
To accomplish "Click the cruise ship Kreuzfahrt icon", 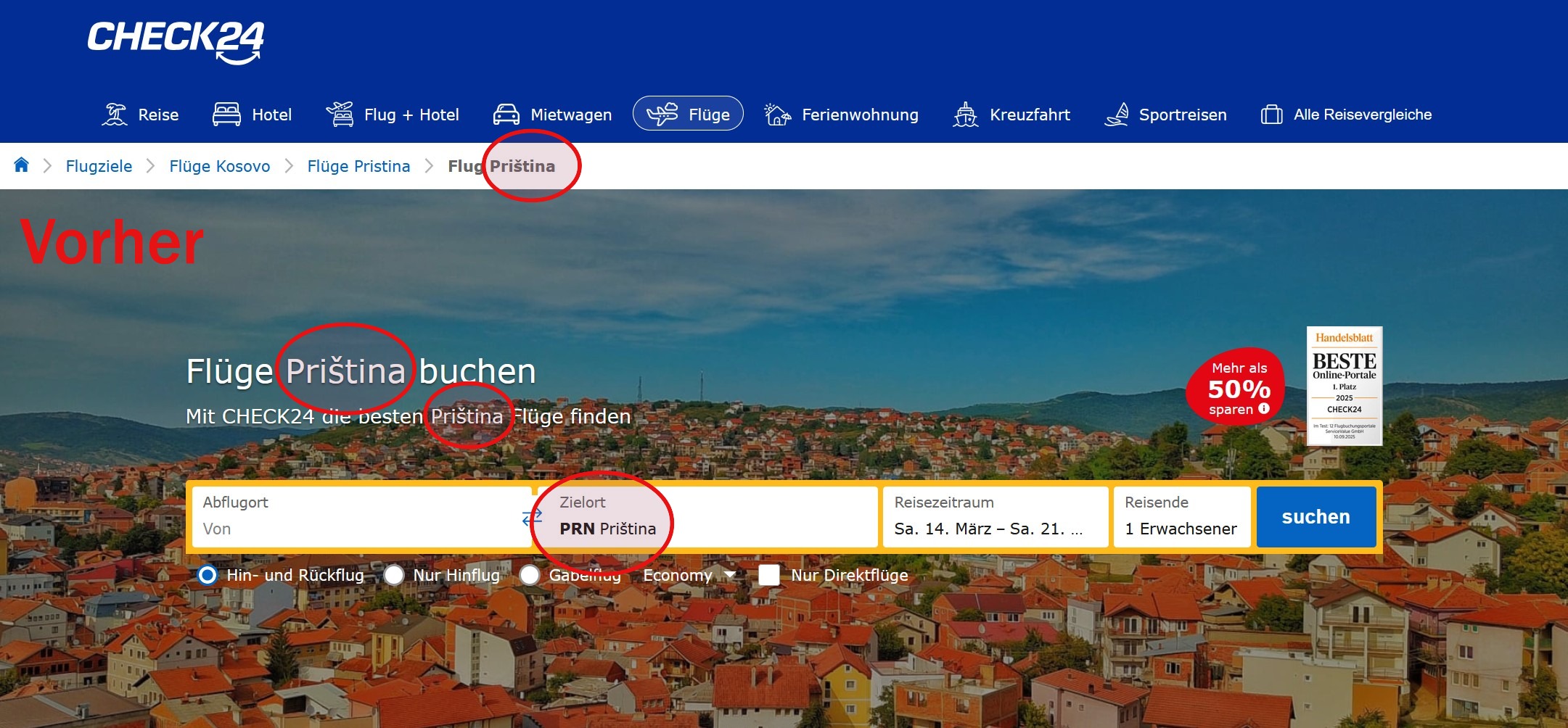I will click(x=965, y=115).
